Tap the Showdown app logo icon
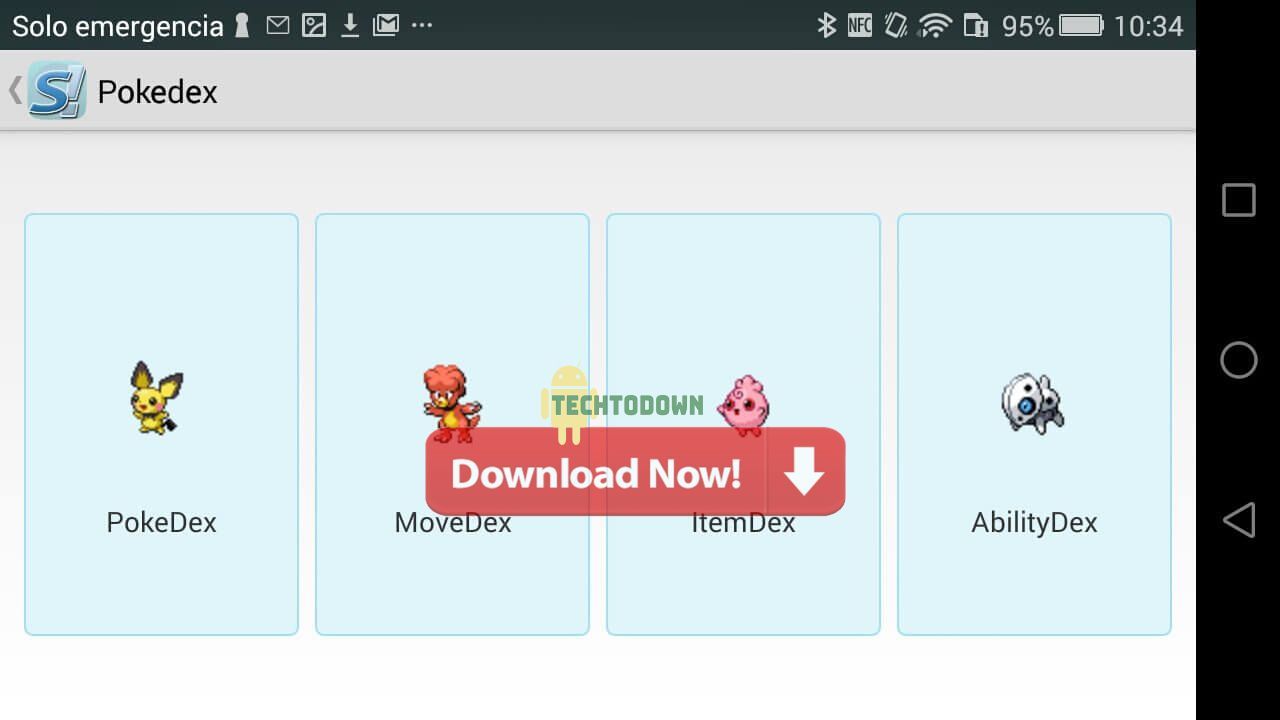This screenshot has width=1280, height=720. click(x=57, y=90)
